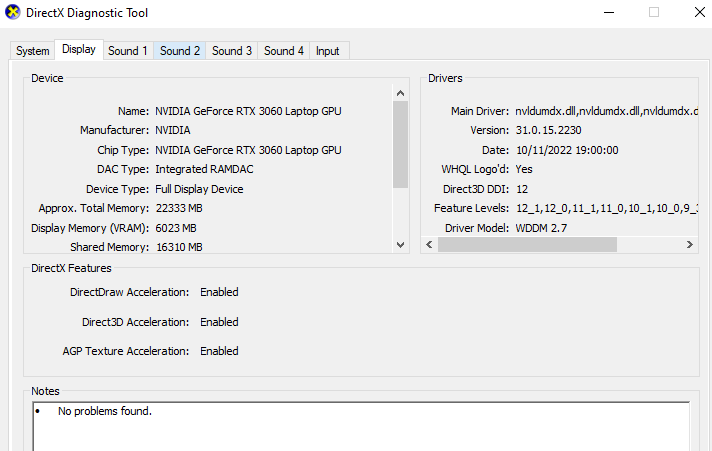Click the 'Device' group heading
Screen dimensions: 712x451
click(x=47, y=78)
